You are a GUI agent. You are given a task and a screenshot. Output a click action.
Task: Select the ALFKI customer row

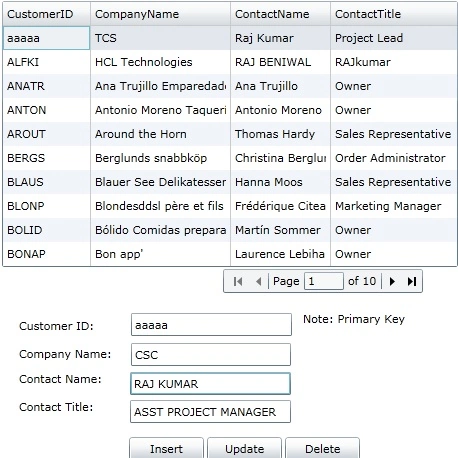click(230, 62)
